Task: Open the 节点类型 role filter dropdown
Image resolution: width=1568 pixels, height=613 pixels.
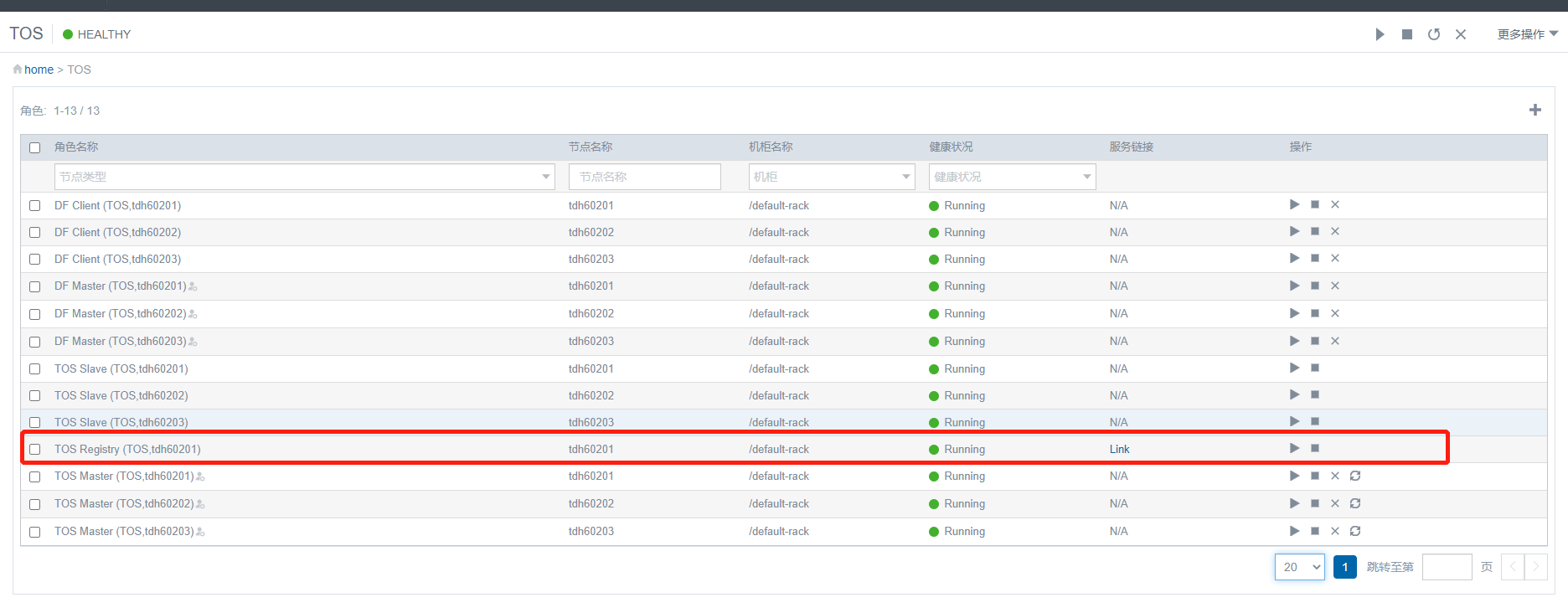Action: pyautogui.click(x=304, y=177)
